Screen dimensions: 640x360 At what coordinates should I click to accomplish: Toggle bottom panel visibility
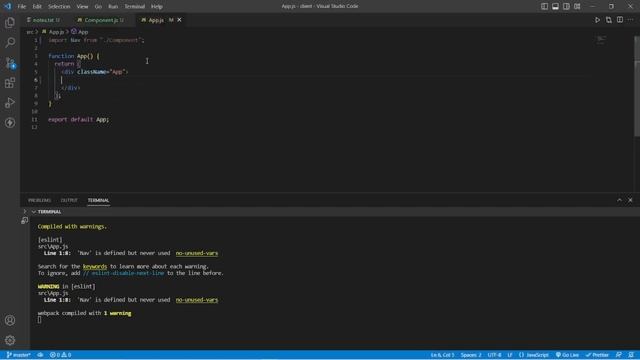pos(555,6)
